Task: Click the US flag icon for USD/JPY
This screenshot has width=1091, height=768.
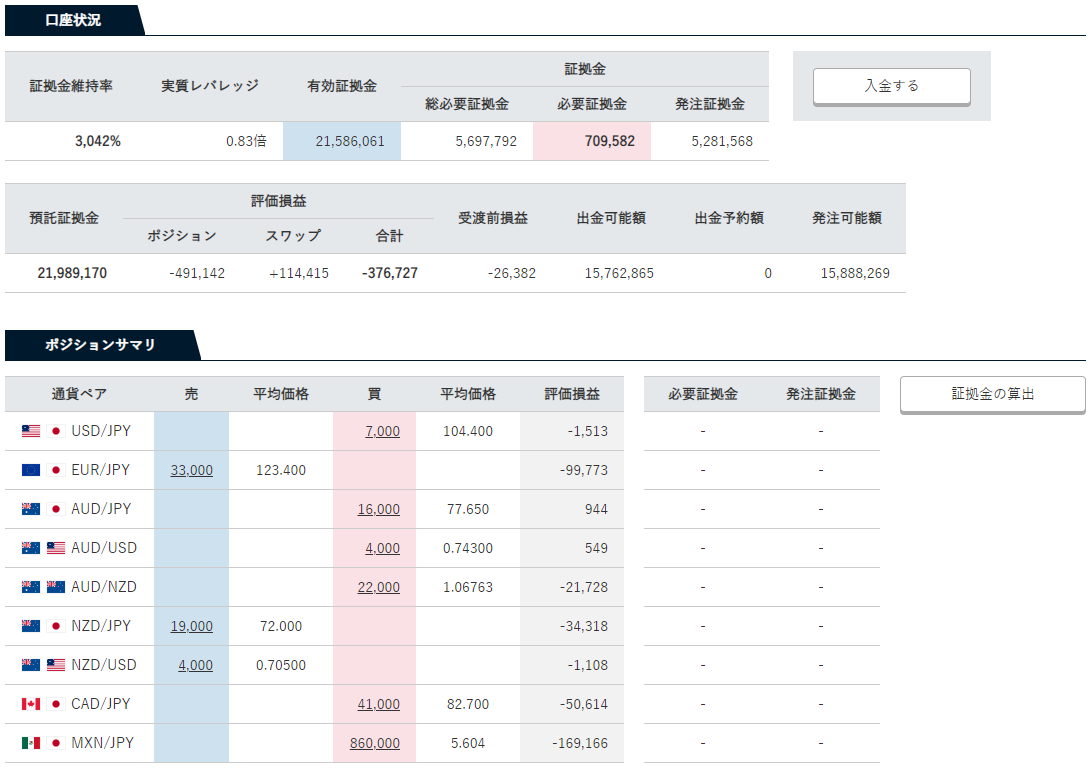Action: click(33, 430)
